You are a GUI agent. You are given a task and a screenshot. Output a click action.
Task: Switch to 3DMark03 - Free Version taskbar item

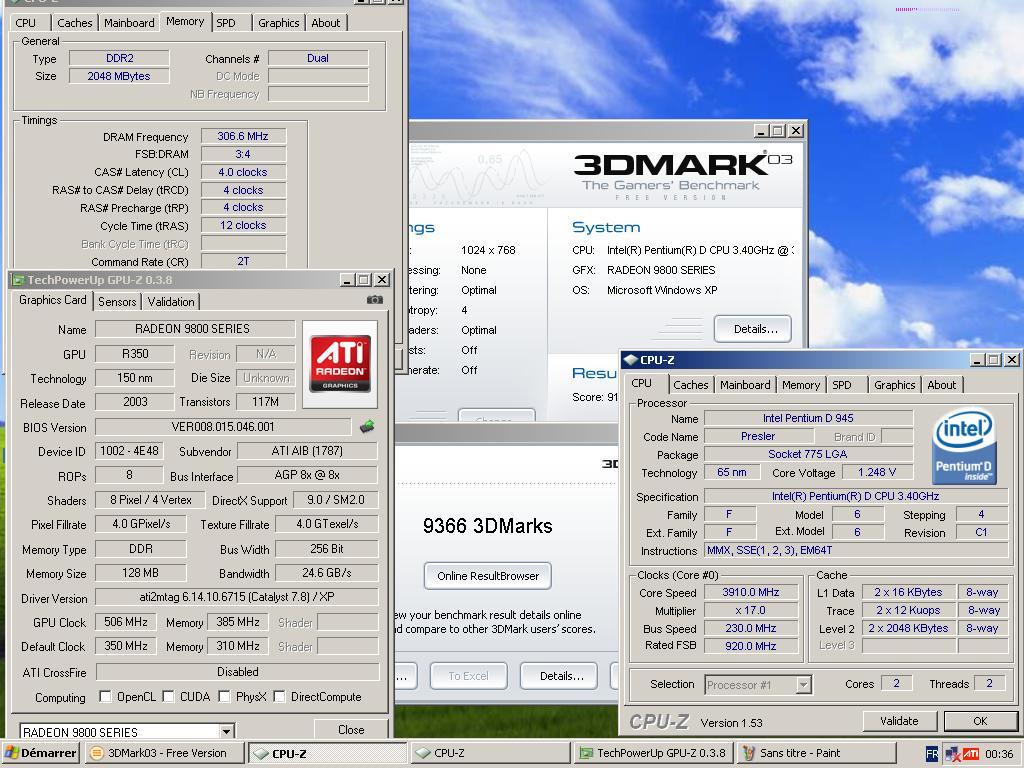[x=165, y=753]
